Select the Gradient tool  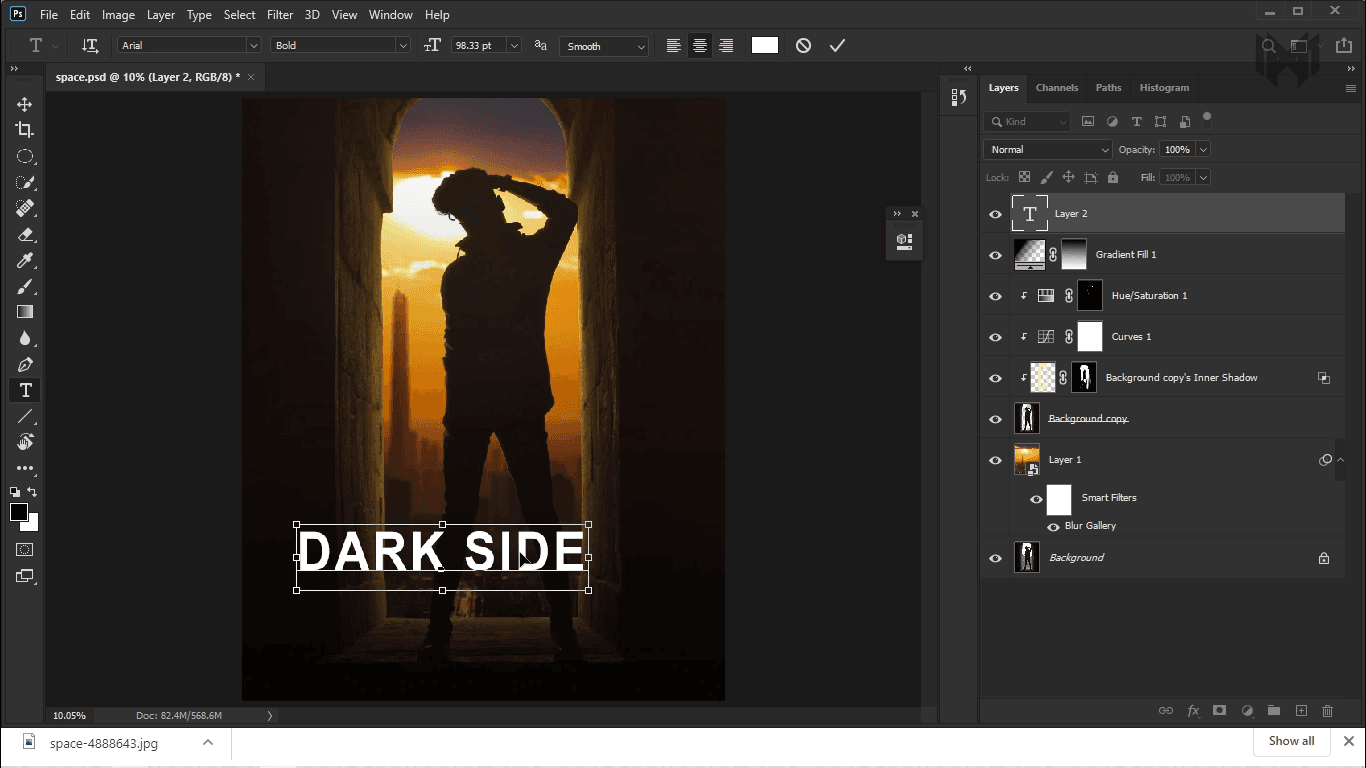tap(25, 312)
